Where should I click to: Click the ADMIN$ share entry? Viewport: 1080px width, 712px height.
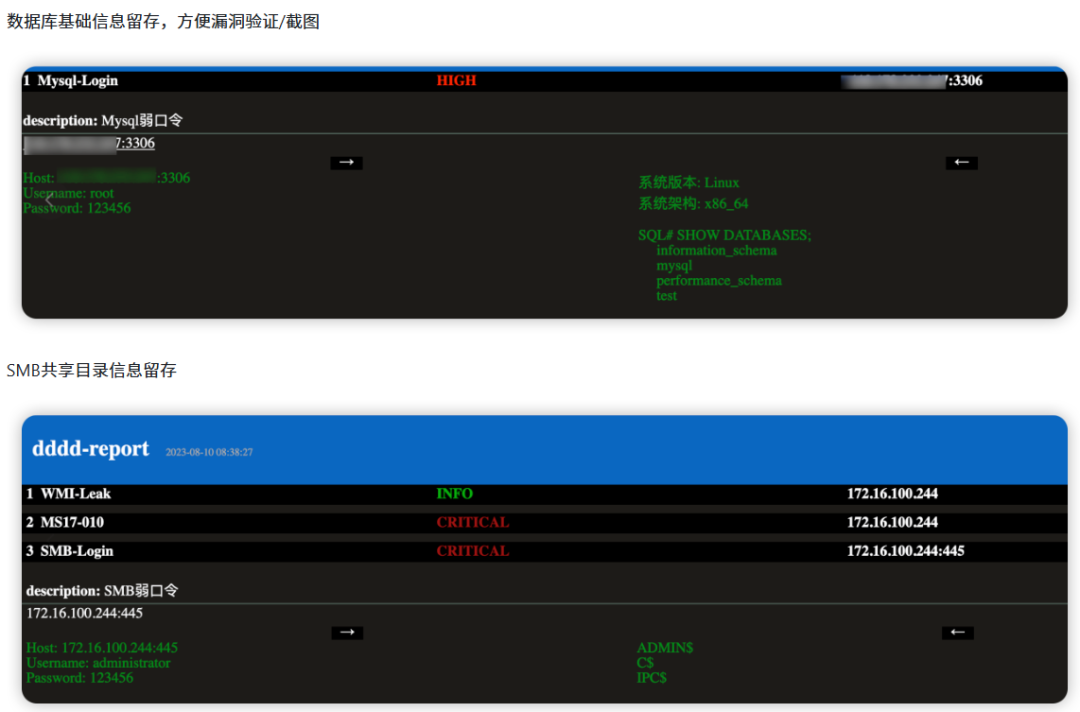coord(665,647)
